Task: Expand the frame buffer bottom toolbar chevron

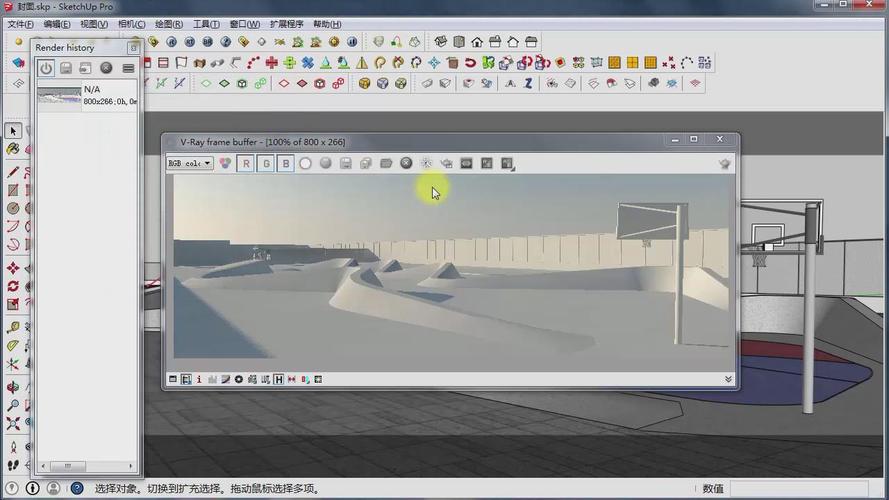Action: click(728, 380)
